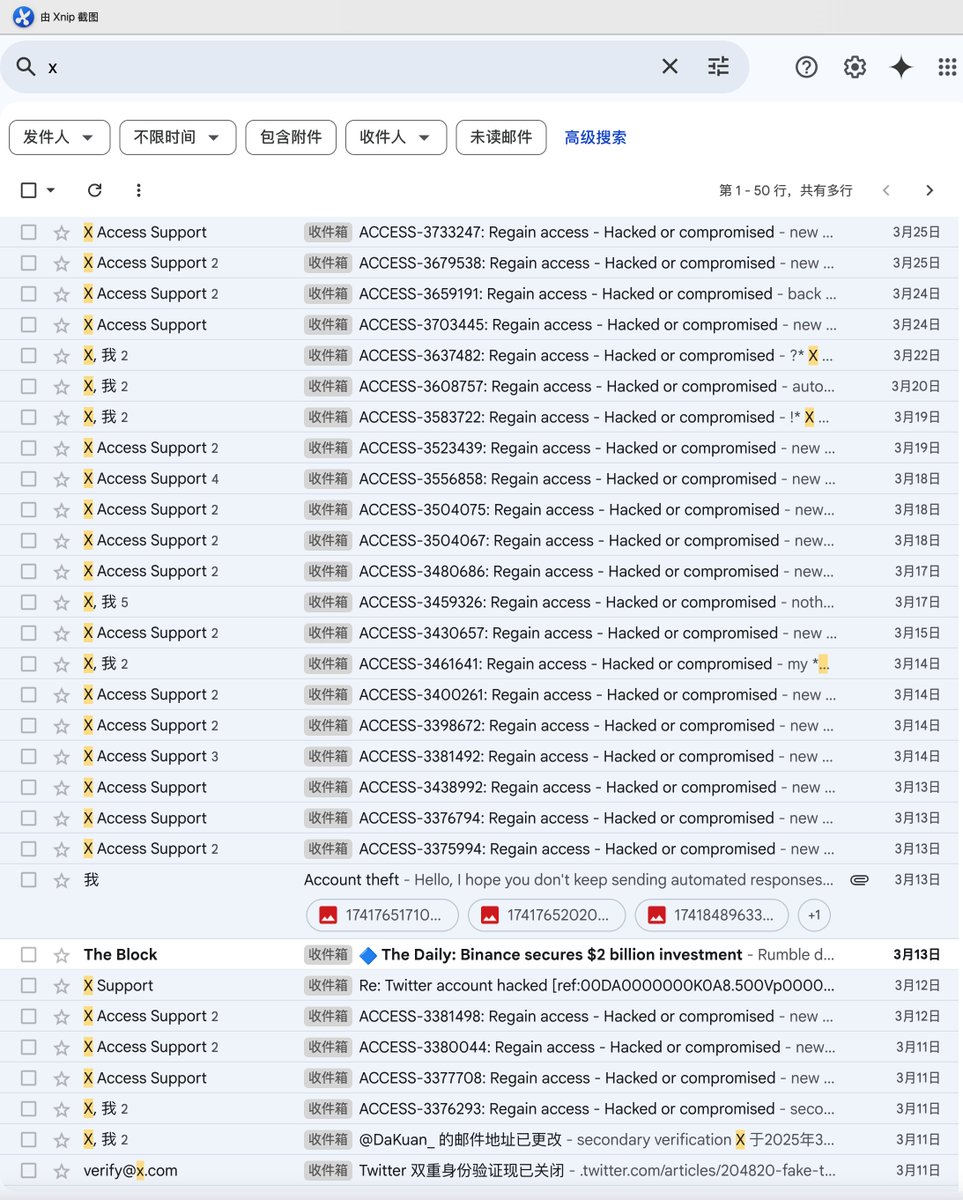Go to previous page of results arrow
Screen dimensions: 963x1200
pos(885,190)
